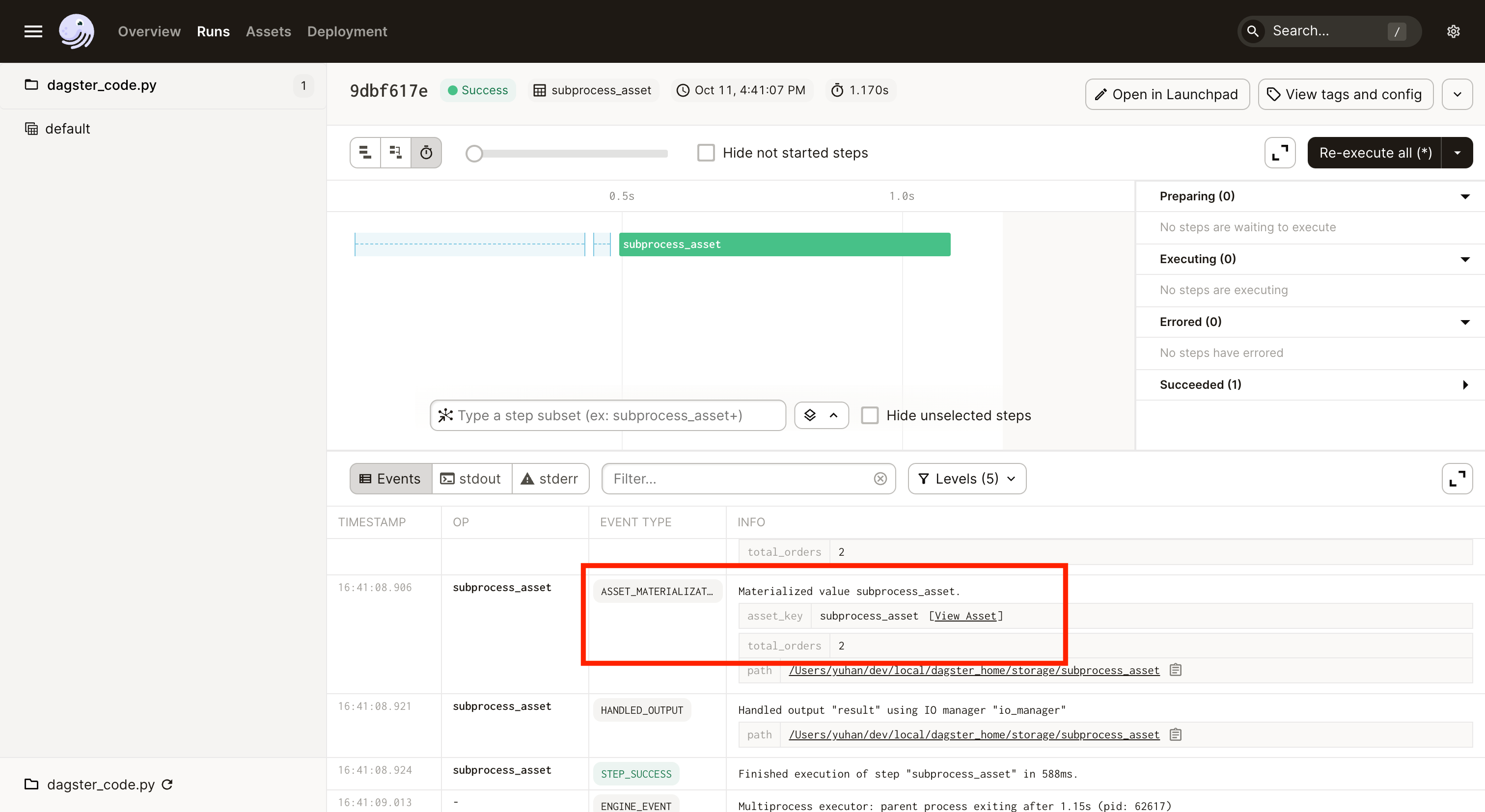Navigate to the Assets section

tap(268, 31)
